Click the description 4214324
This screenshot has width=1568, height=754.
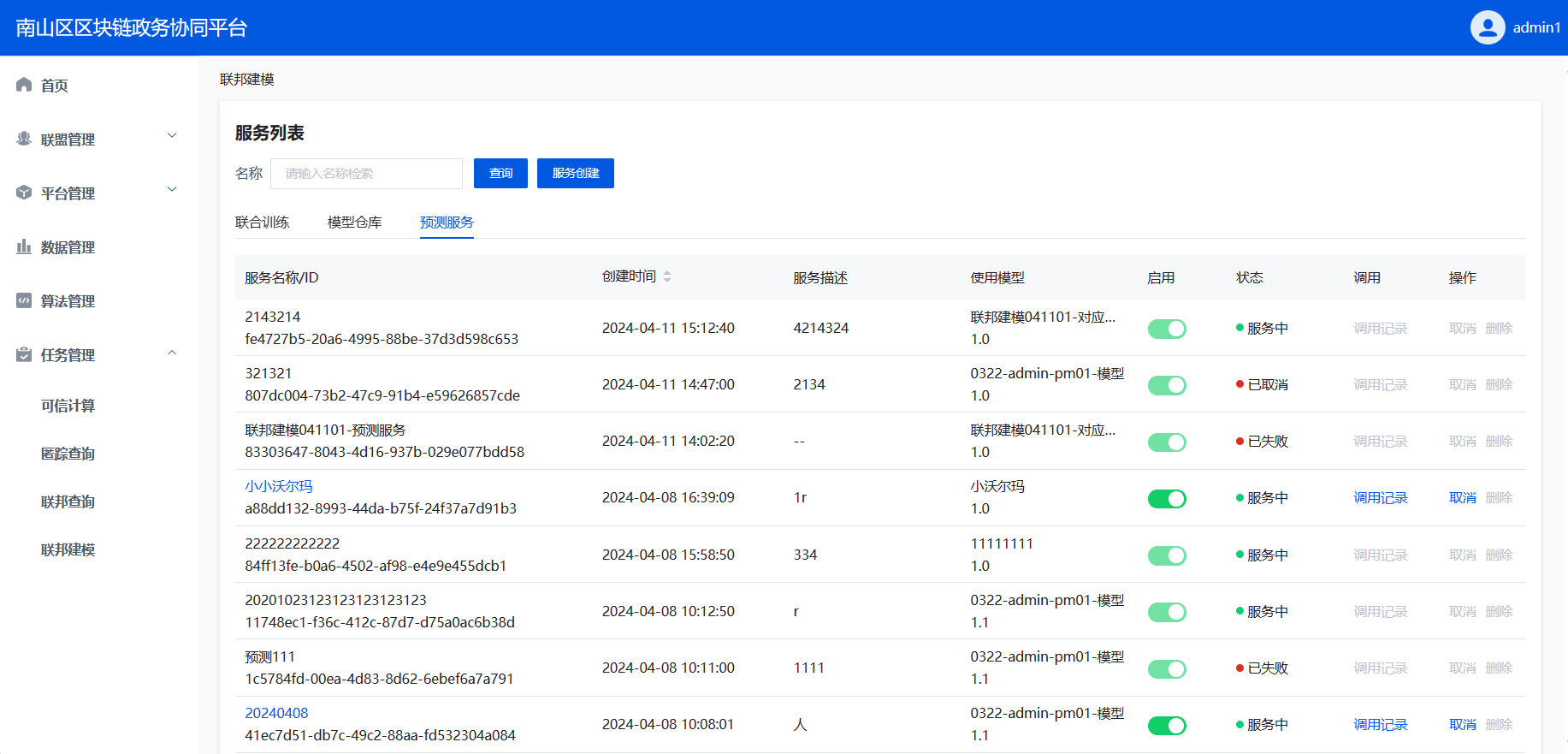click(x=821, y=329)
